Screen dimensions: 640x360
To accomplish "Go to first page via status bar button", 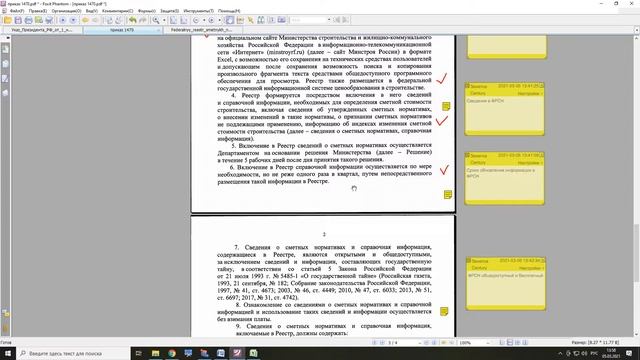I will (x=374, y=343).
